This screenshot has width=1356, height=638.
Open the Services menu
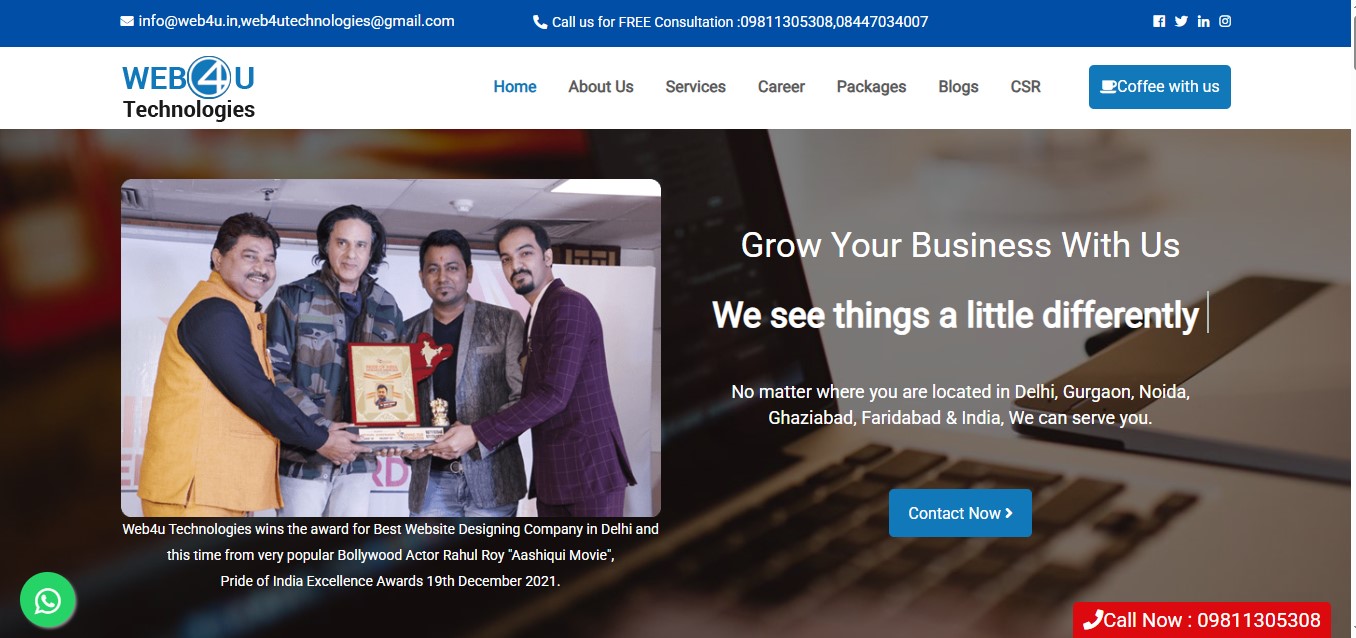click(696, 87)
